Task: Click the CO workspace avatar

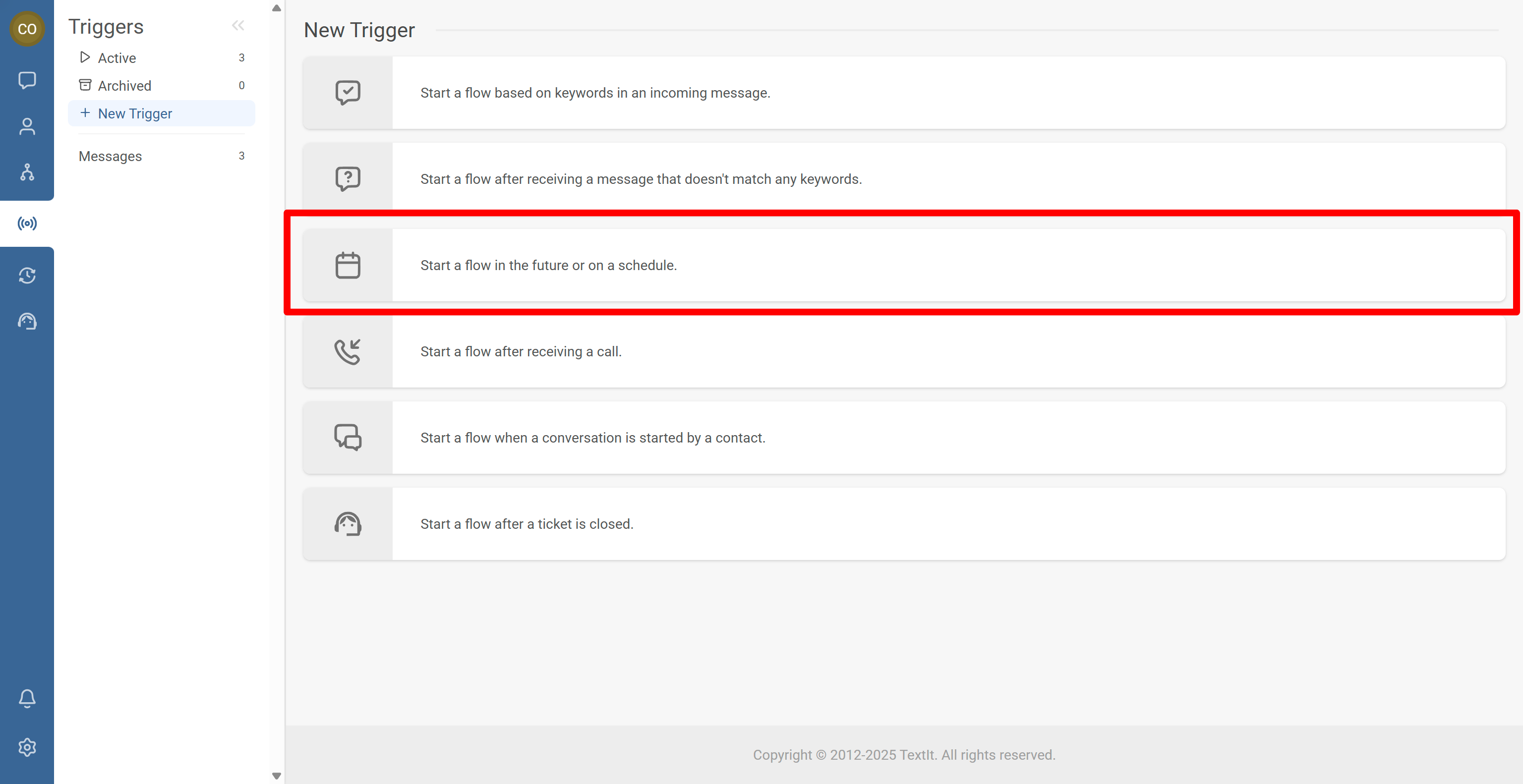Action: tap(27, 28)
